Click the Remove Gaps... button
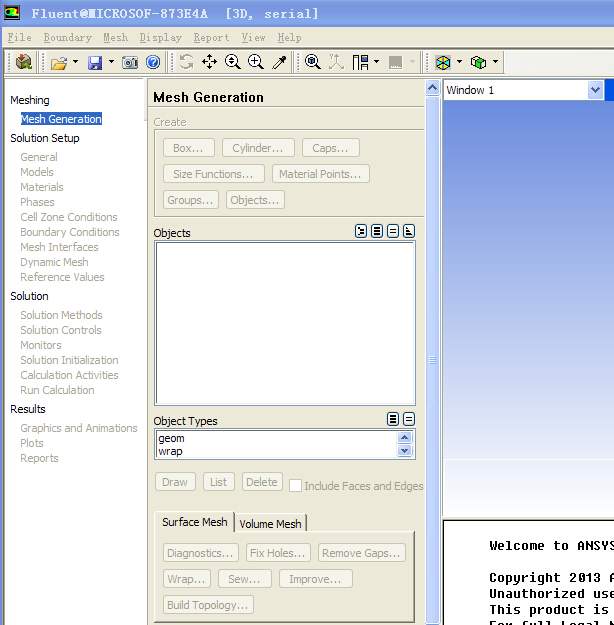The height and width of the screenshot is (625, 614). pyautogui.click(x=361, y=553)
